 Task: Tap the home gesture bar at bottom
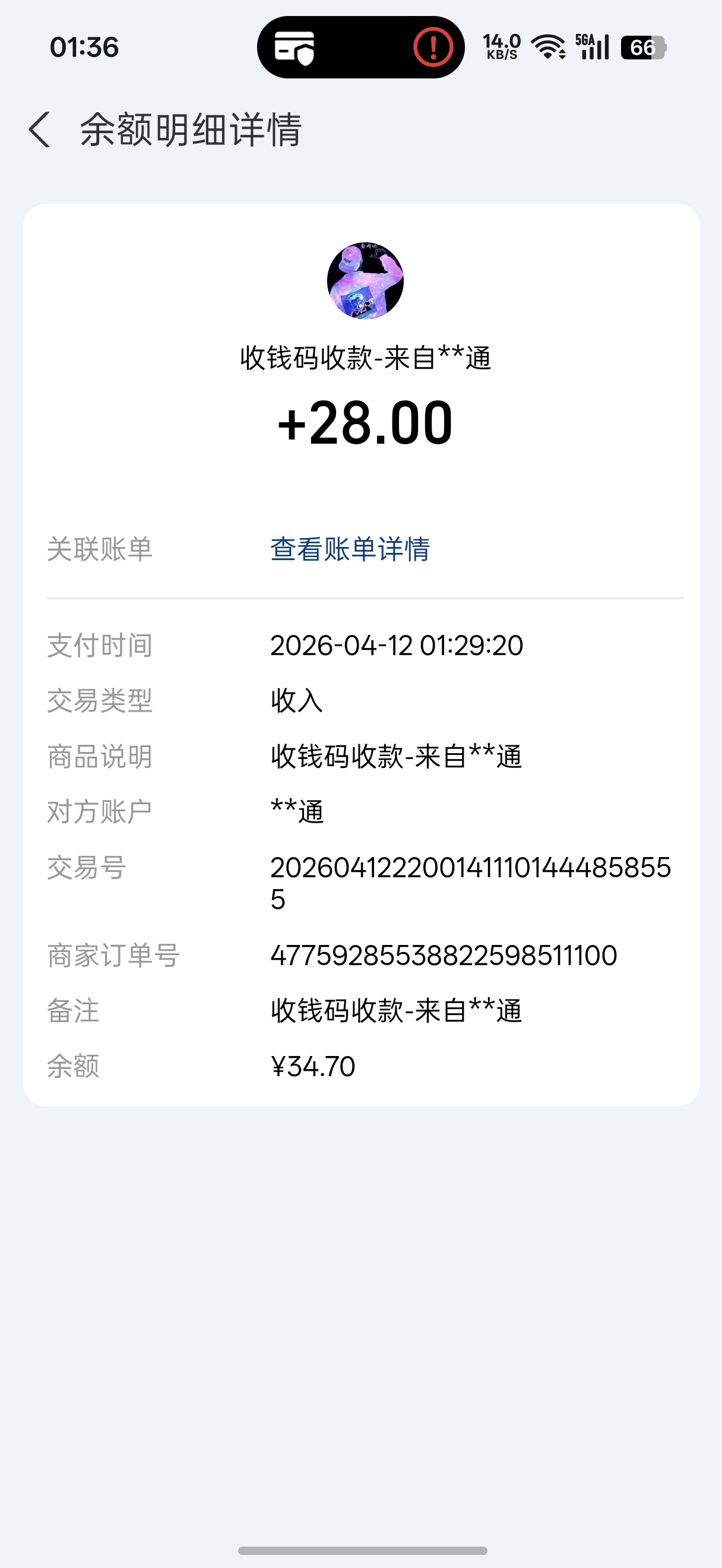[x=363, y=1550]
